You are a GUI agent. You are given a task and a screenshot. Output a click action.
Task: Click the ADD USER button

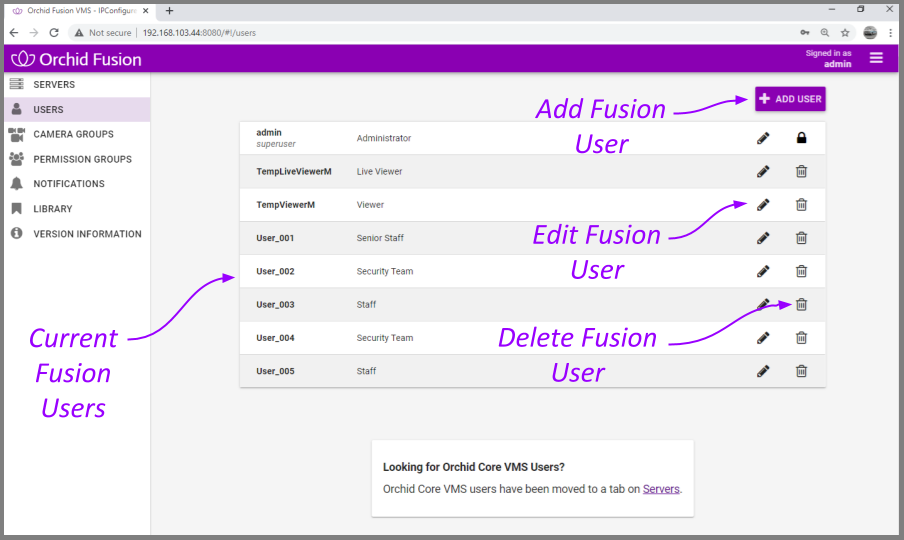[790, 99]
